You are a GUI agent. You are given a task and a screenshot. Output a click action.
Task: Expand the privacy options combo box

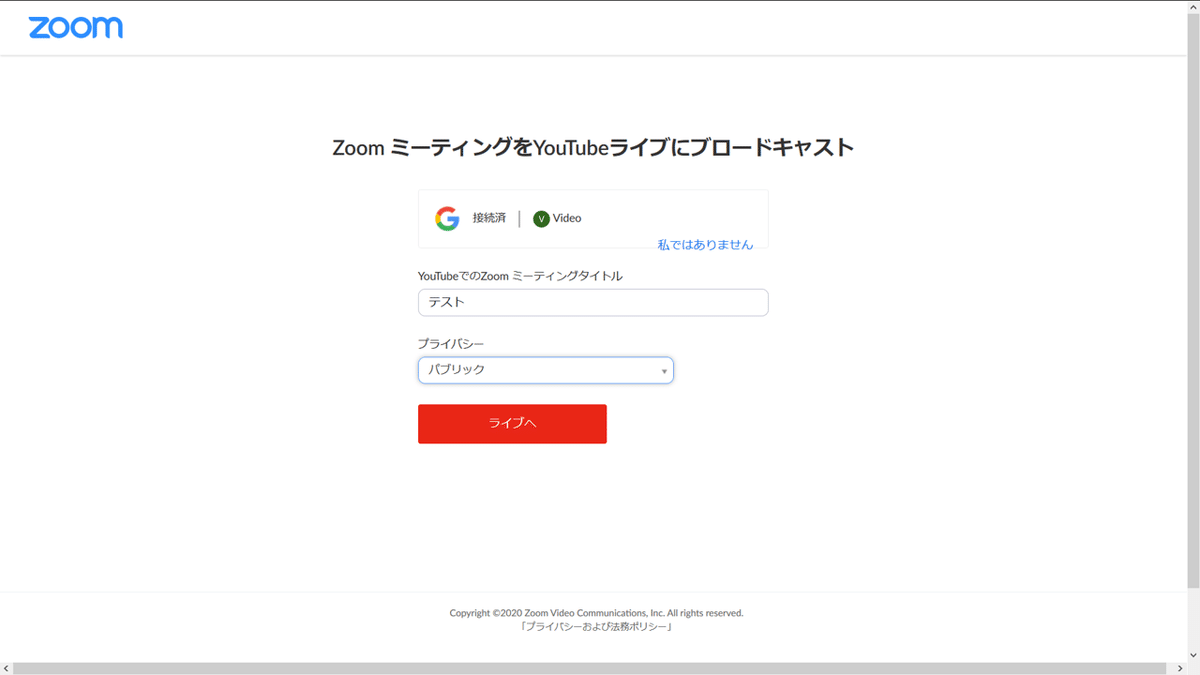(x=545, y=370)
